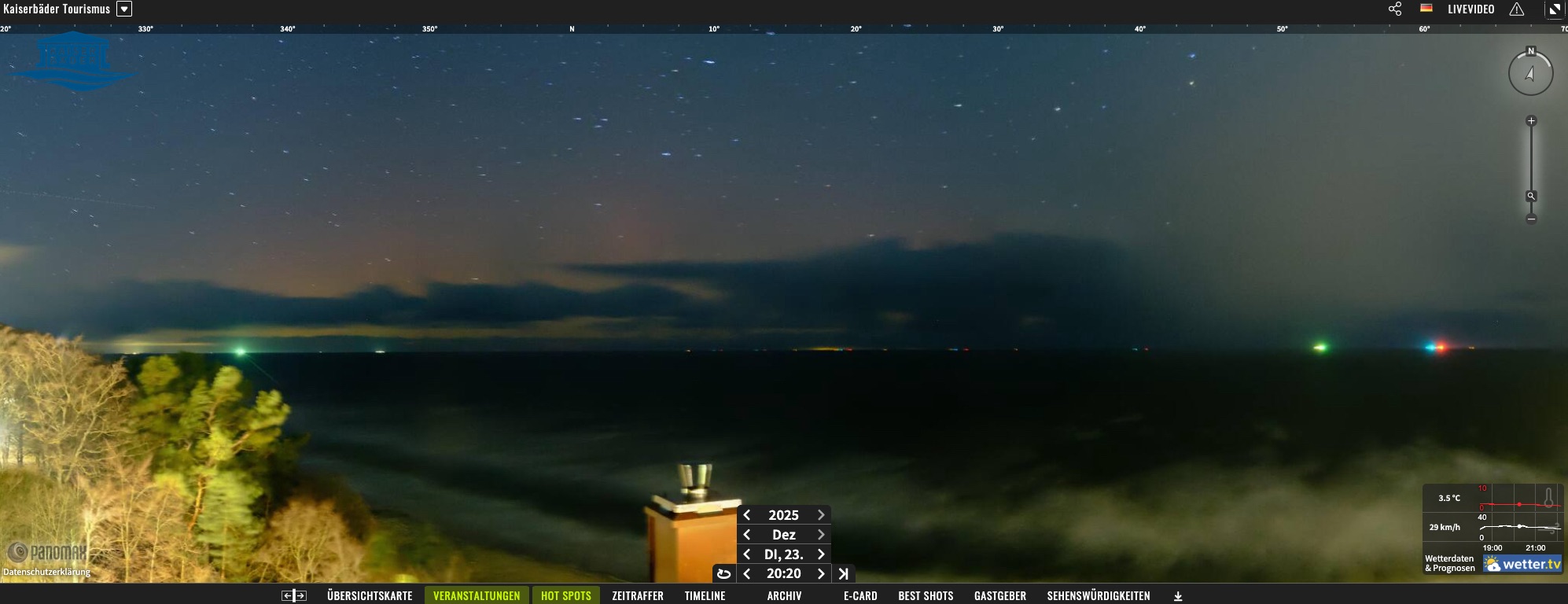Go to the previous year before 2025
Screen dimensions: 1568x604
747,515
